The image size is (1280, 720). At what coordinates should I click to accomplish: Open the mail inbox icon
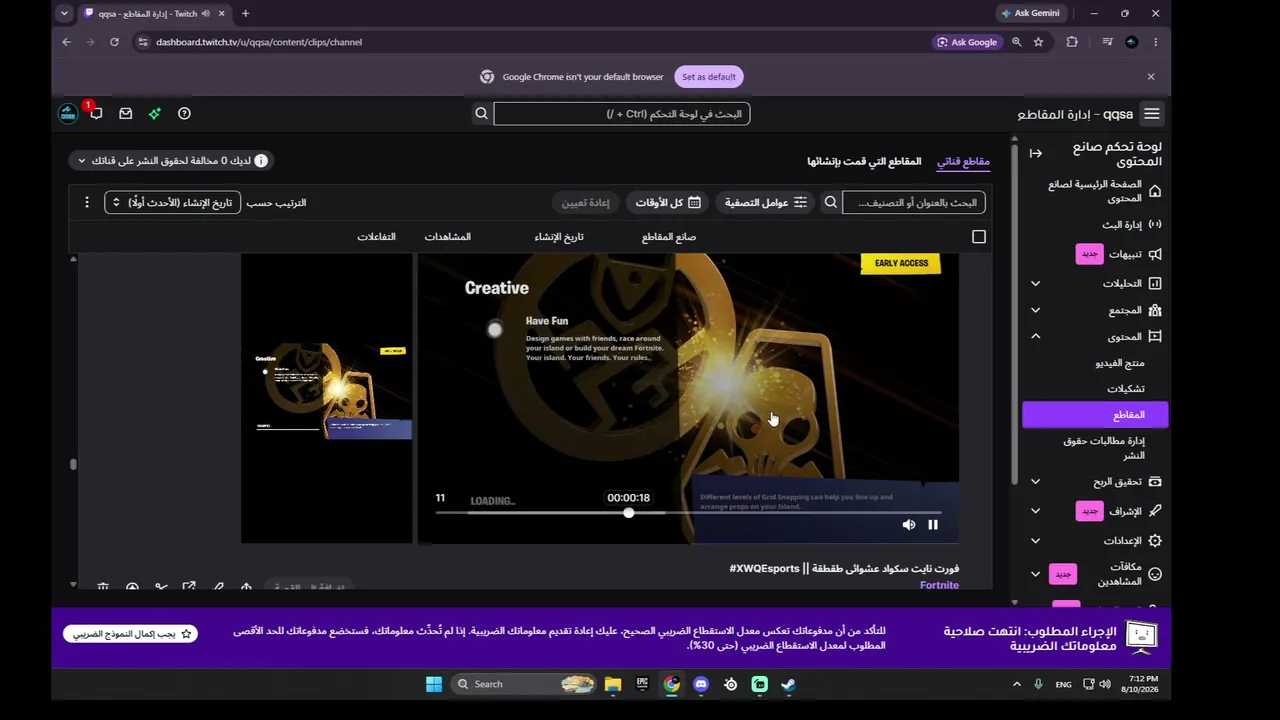126,114
